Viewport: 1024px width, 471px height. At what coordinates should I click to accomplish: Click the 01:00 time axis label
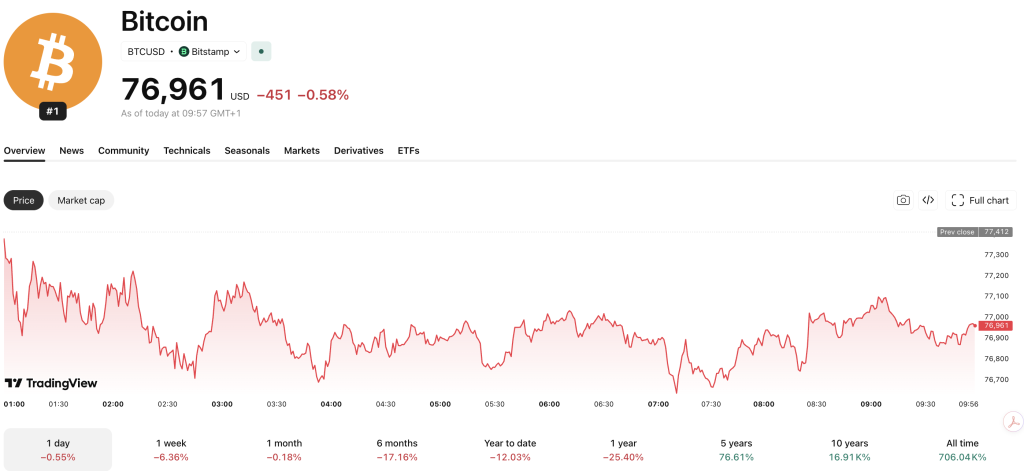(14, 404)
